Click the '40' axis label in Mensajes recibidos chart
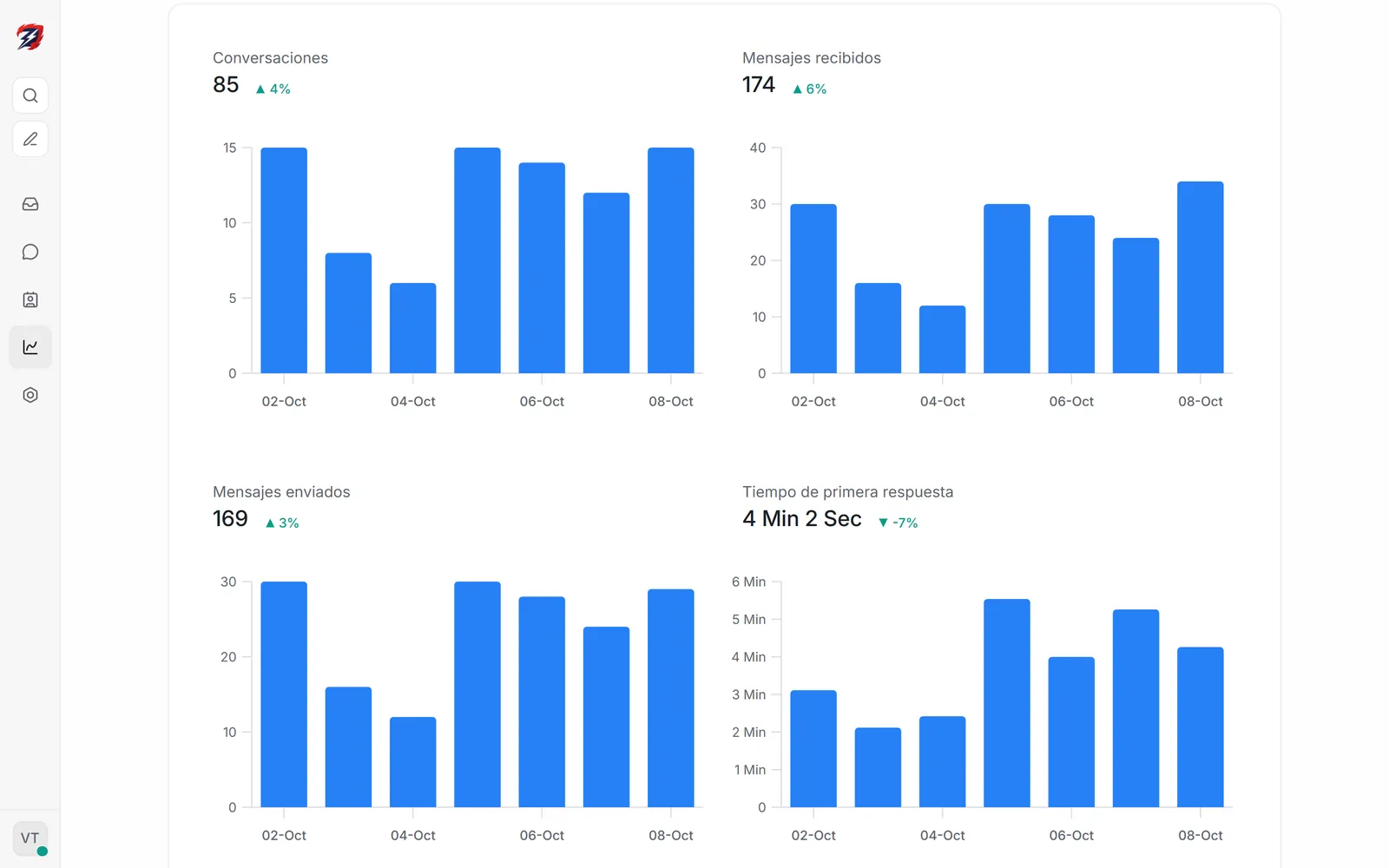This screenshot has height=868, width=1389. tap(758, 148)
